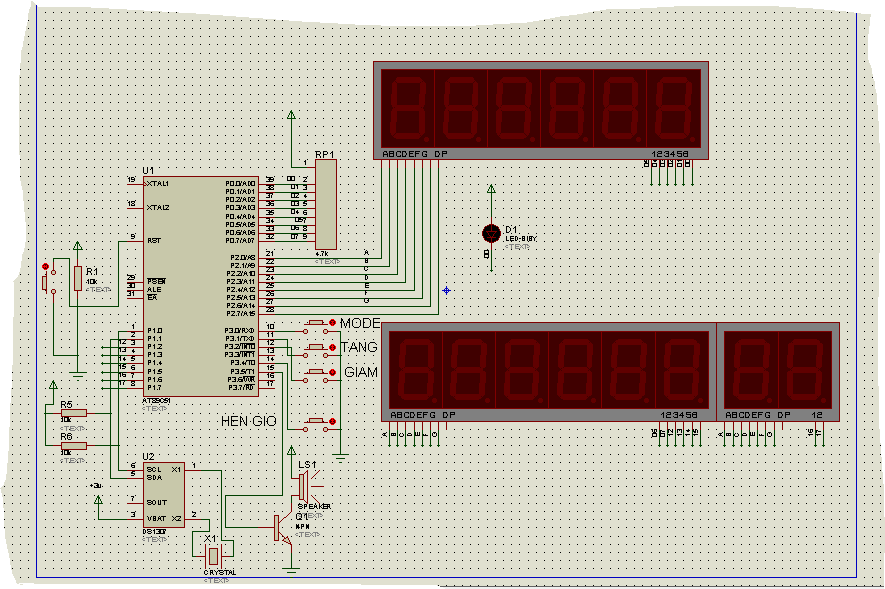Select the RP1 resistor pack component
The image size is (885, 589).
[326, 205]
